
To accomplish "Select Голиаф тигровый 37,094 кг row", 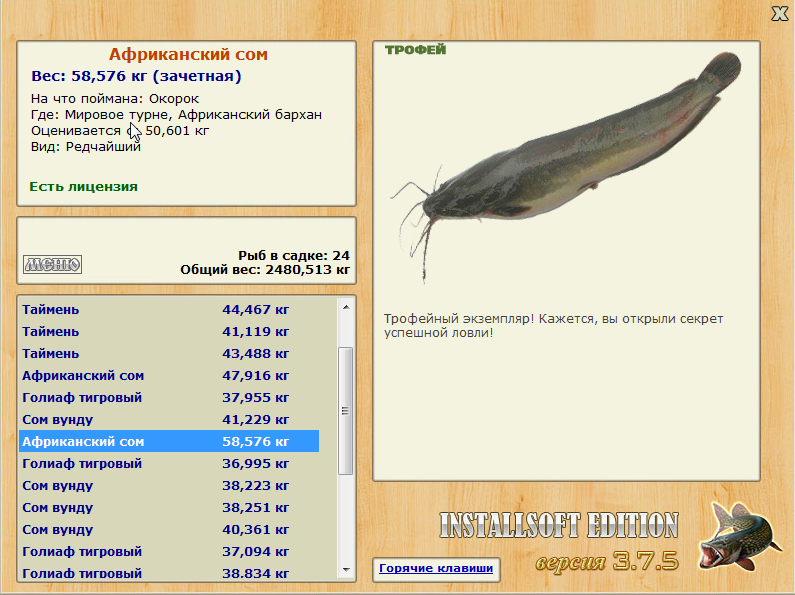I will 169,551.
